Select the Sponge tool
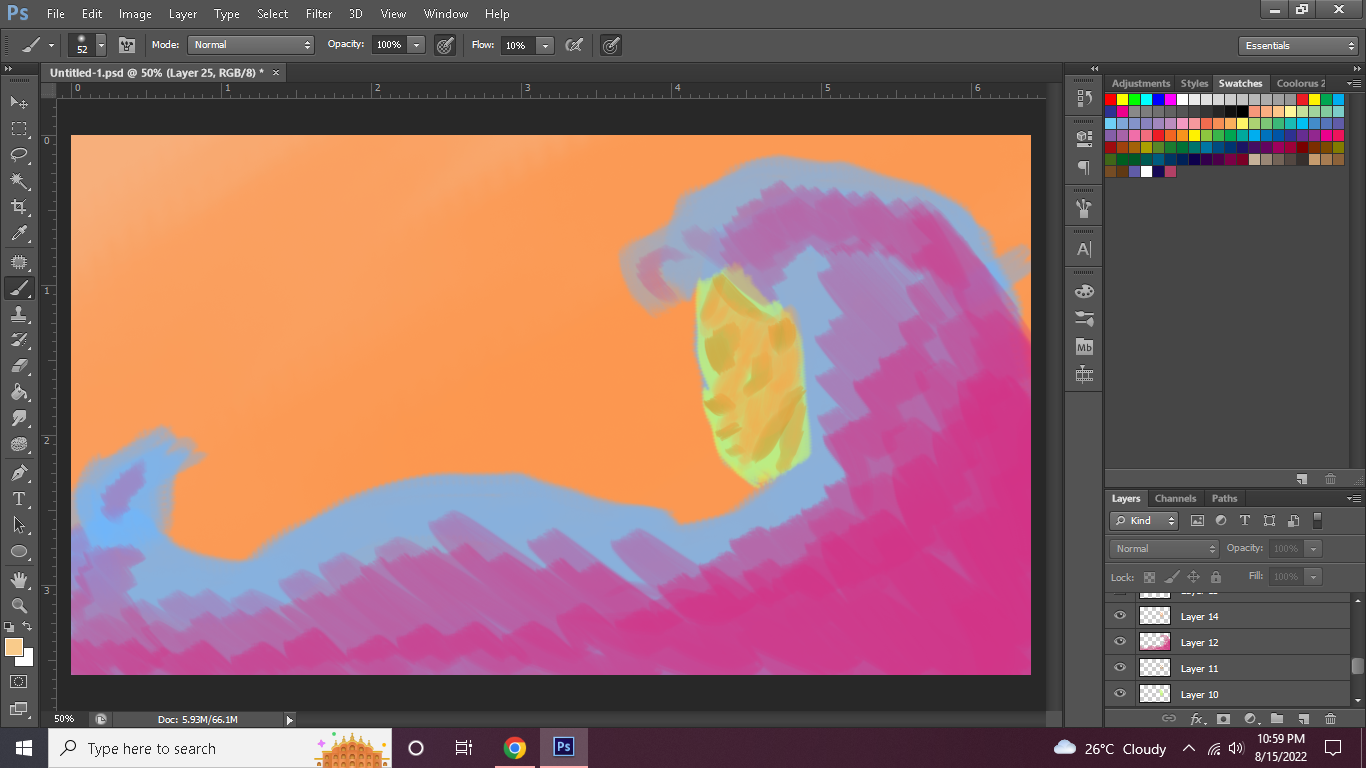This screenshot has height=768, width=1366. pos(19,444)
